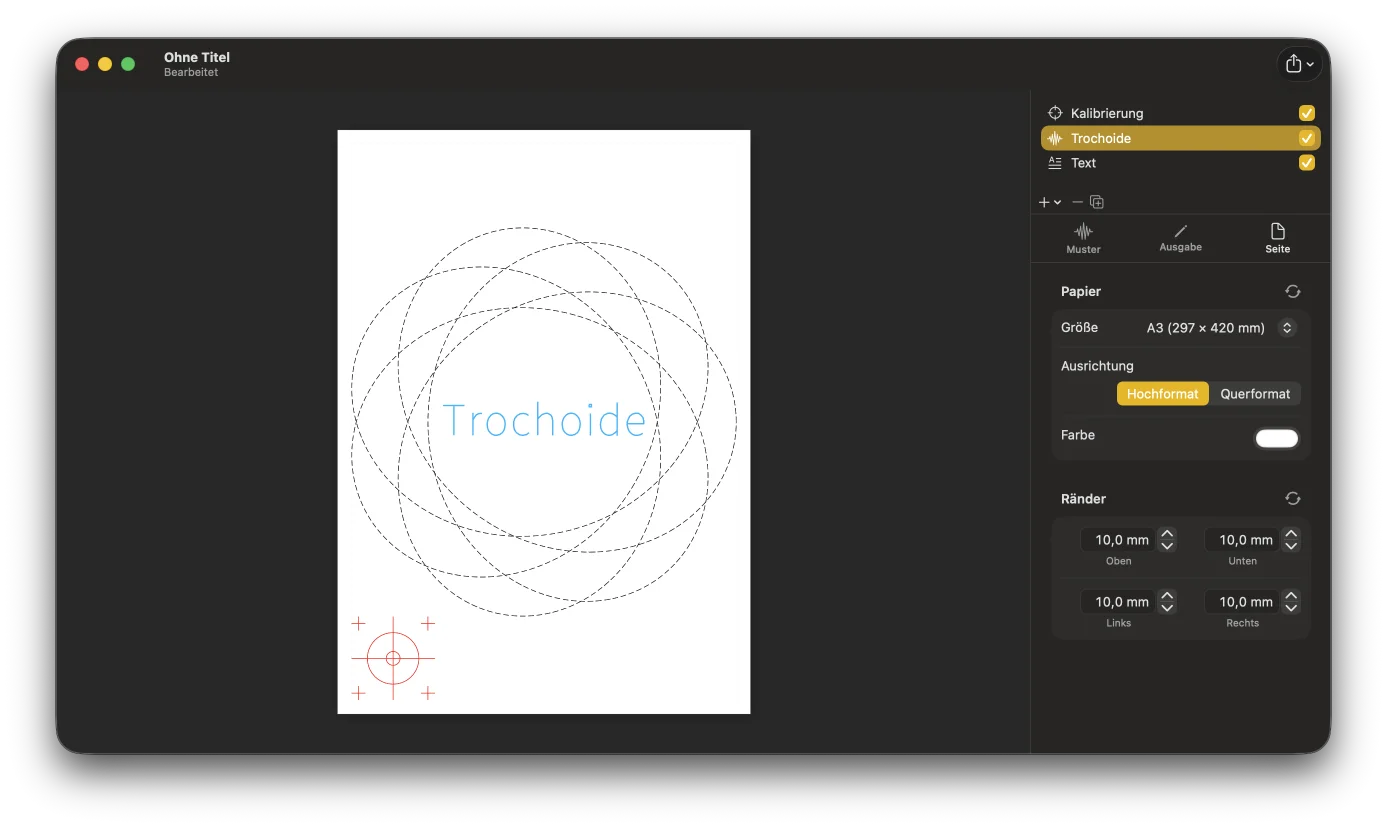Click the Rechts margin input field
This screenshot has height=828, width=1387.
pyautogui.click(x=1241, y=602)
